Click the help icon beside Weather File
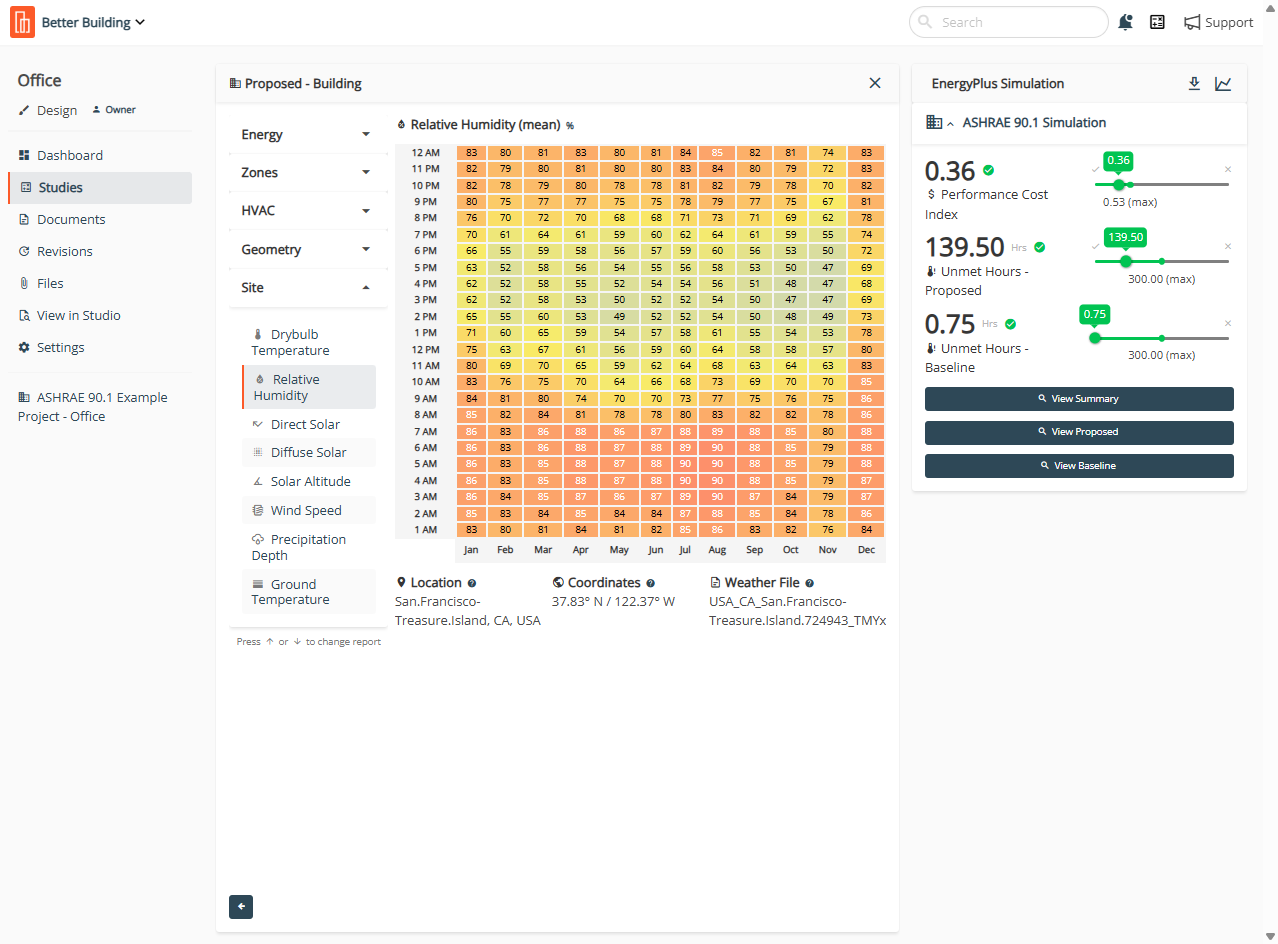The height and width of the screenshot is (944, 1278). tap(810, 583)
